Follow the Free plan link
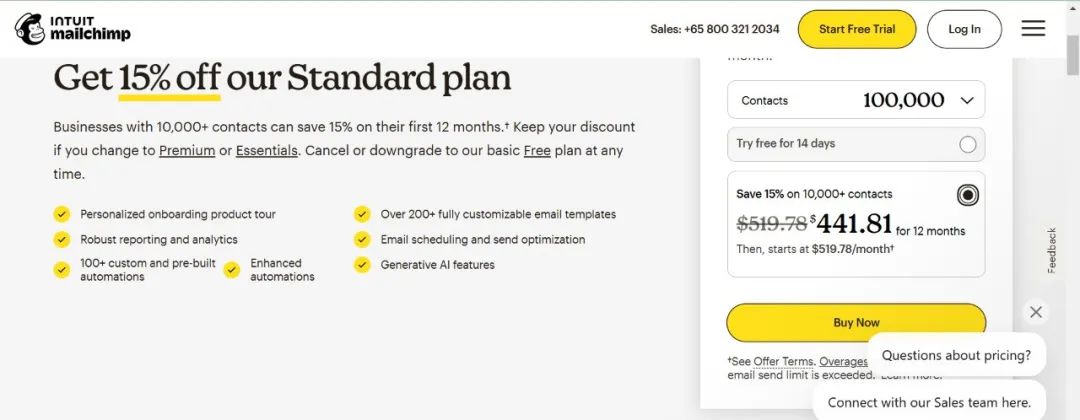The height and width of the screenshot is (420, 1080). tap(537, 151)
